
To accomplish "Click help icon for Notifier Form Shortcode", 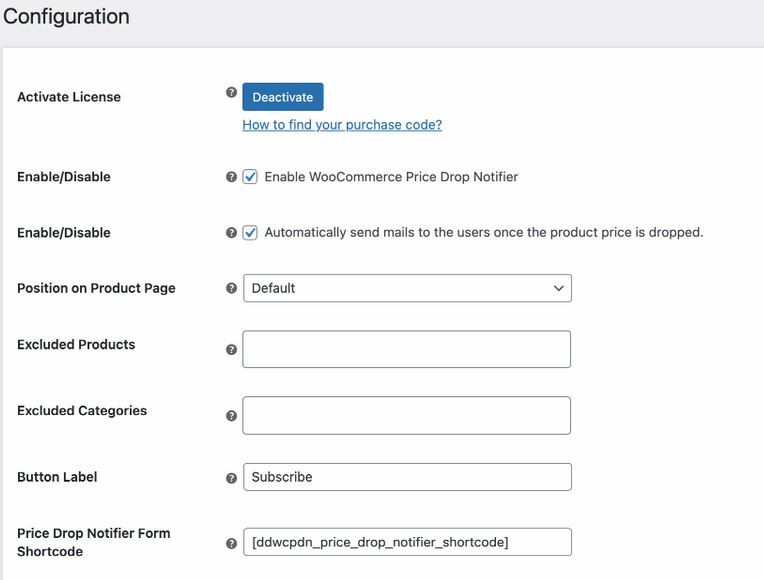I will (231, 543).
